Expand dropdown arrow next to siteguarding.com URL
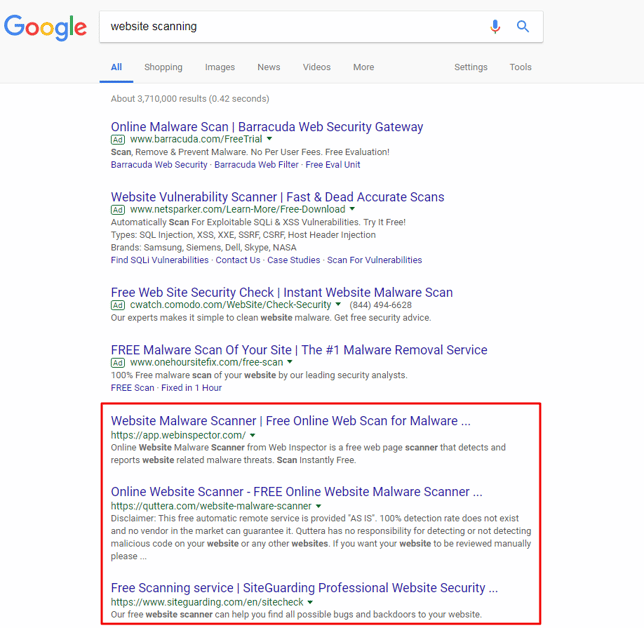The image size is (644, 628). pos(310,602)
